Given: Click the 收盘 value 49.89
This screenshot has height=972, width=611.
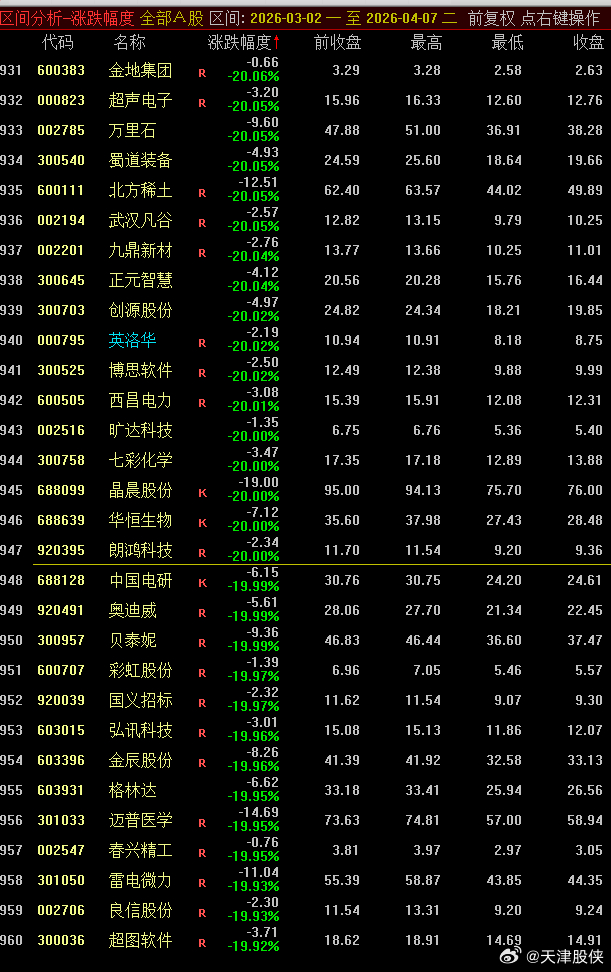Looking at the screenshot, I should (585, 190).
